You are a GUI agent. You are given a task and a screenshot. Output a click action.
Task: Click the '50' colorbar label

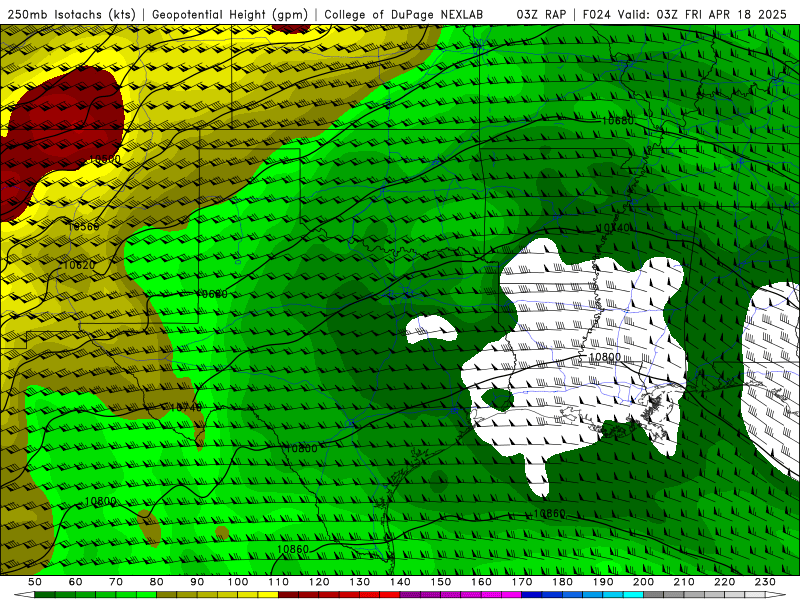[35, 582]
